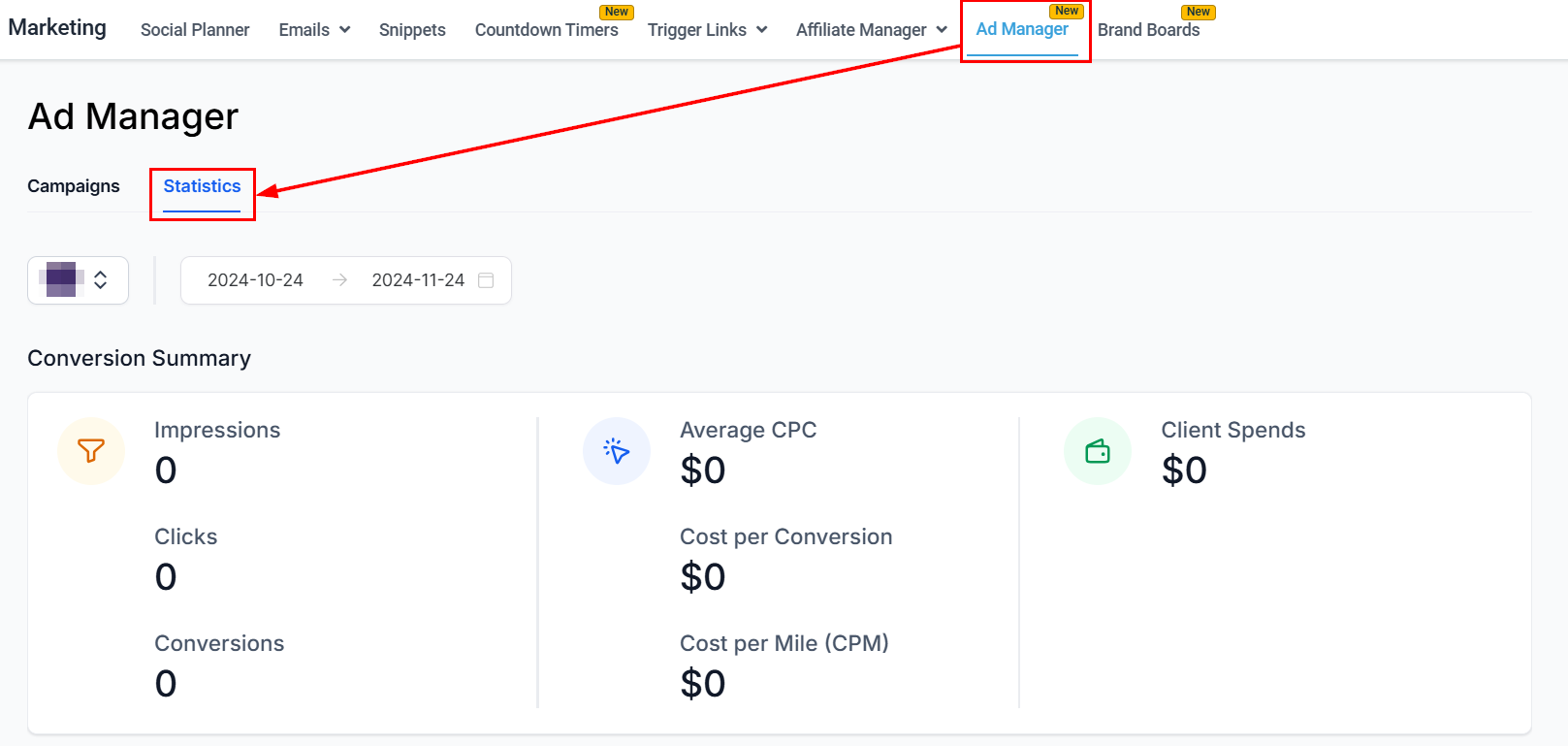Navigate to Brand Boards
Screen dimensions: 1568x746
1148,30
